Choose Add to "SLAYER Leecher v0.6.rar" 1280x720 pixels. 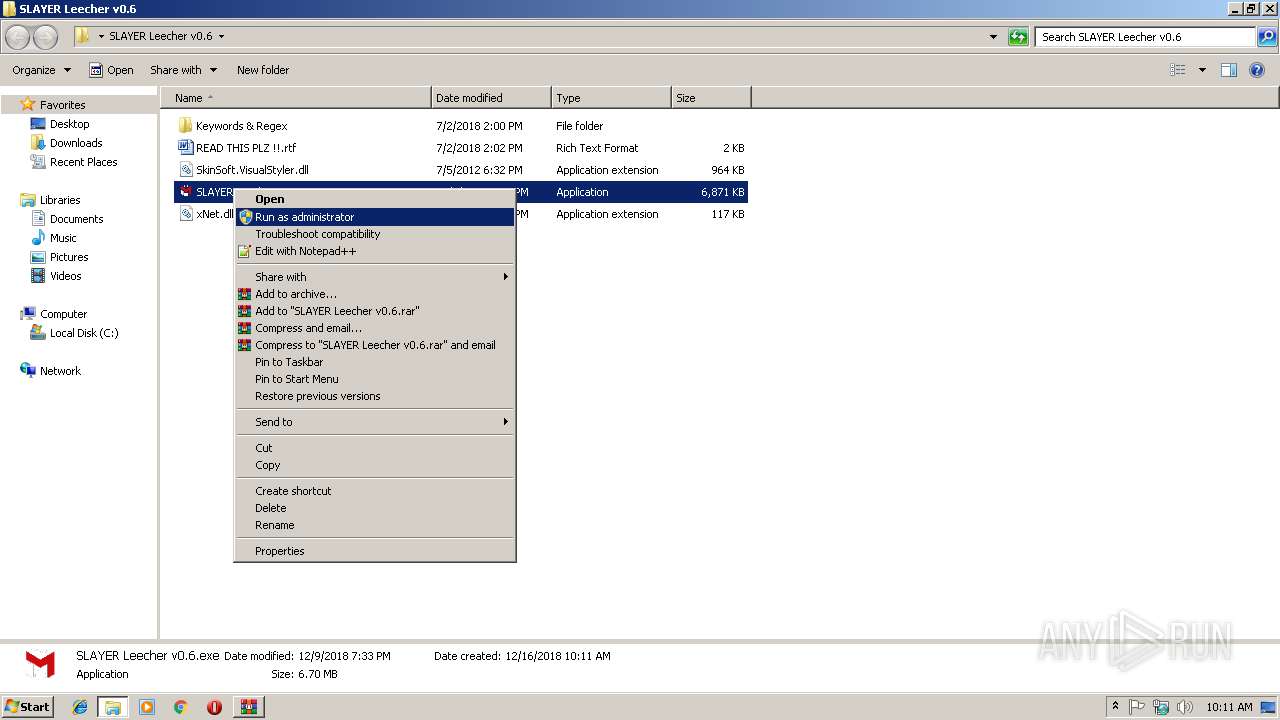coord(375,311)
